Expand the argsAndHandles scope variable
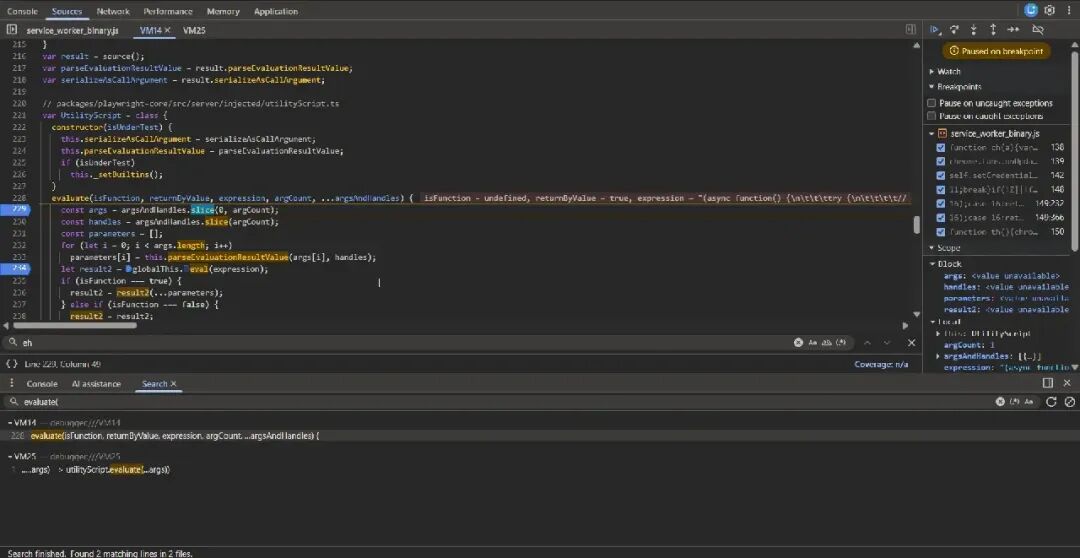This screenshot has width=1080, height=558. click(938, 356)
